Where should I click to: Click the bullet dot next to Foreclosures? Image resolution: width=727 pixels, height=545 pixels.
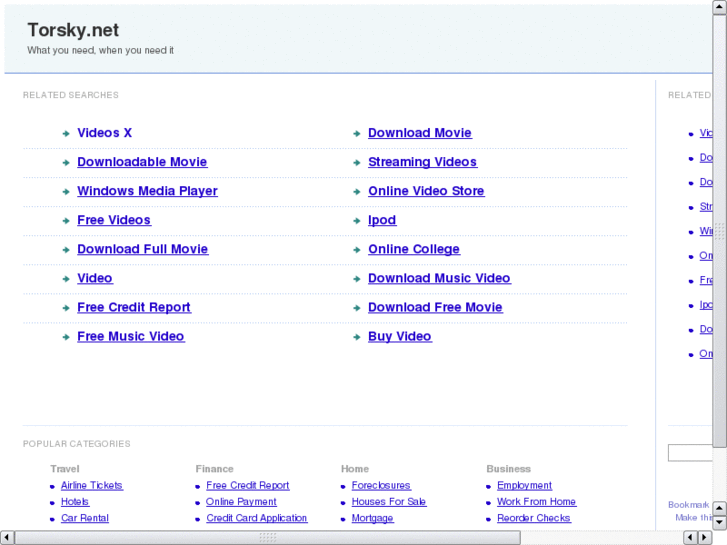(343, 486)
